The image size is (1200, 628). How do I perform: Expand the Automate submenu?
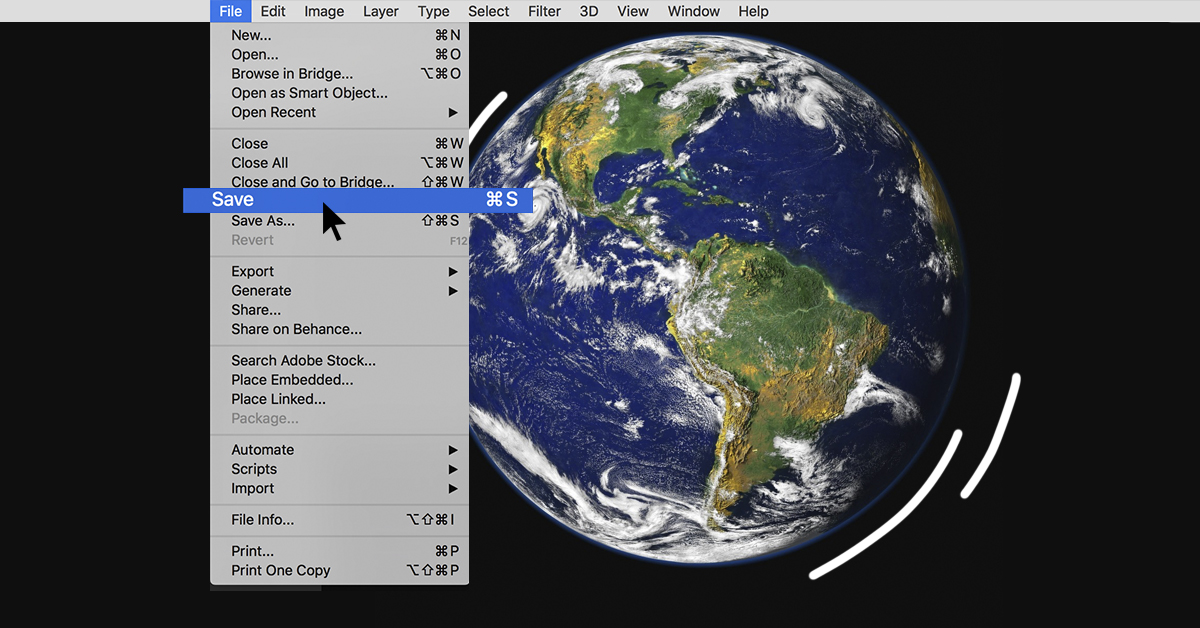[x=263, y=450]
